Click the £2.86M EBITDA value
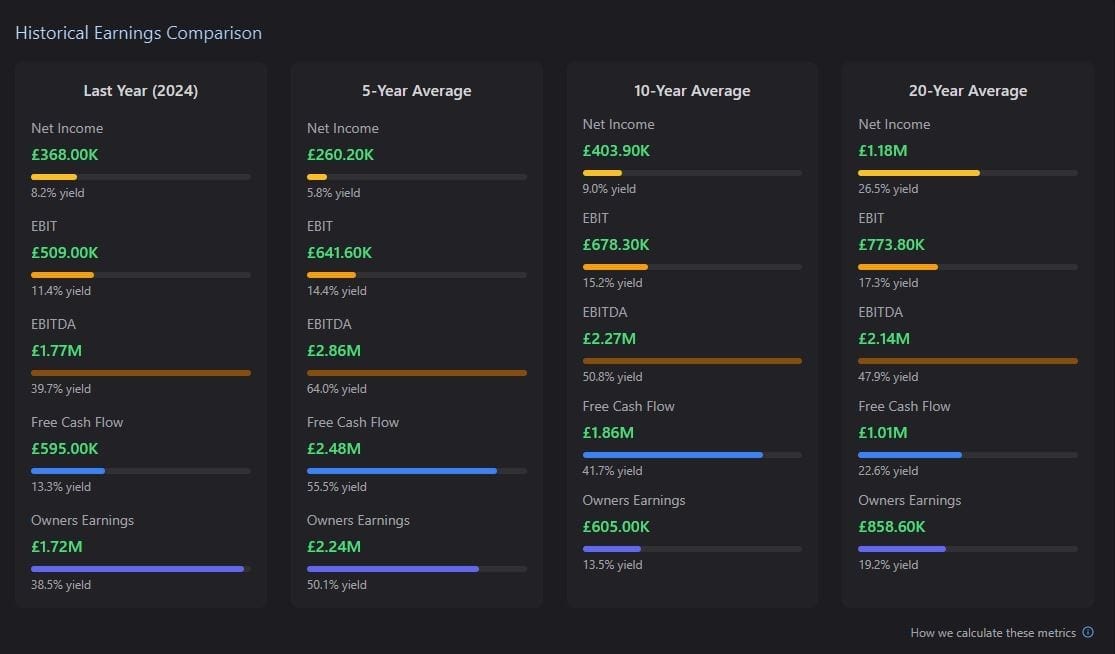 [x=334, y=350]
